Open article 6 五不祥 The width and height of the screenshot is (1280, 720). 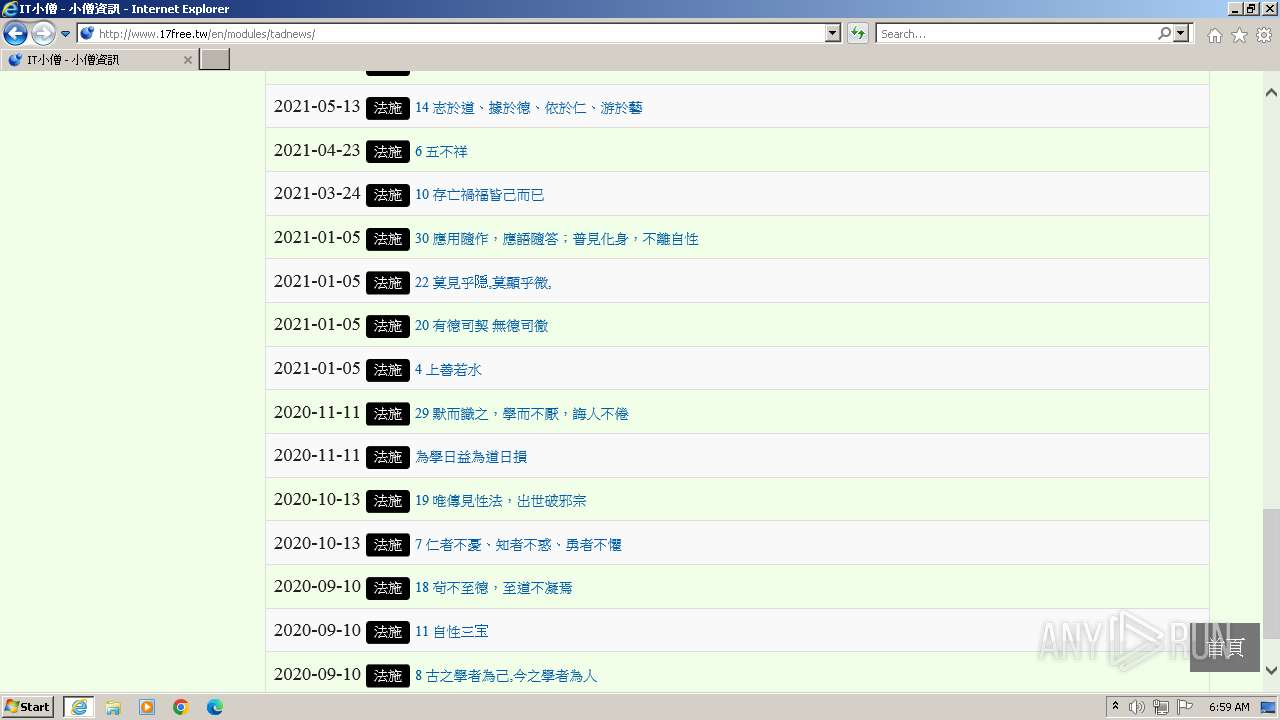coord(441,152)
